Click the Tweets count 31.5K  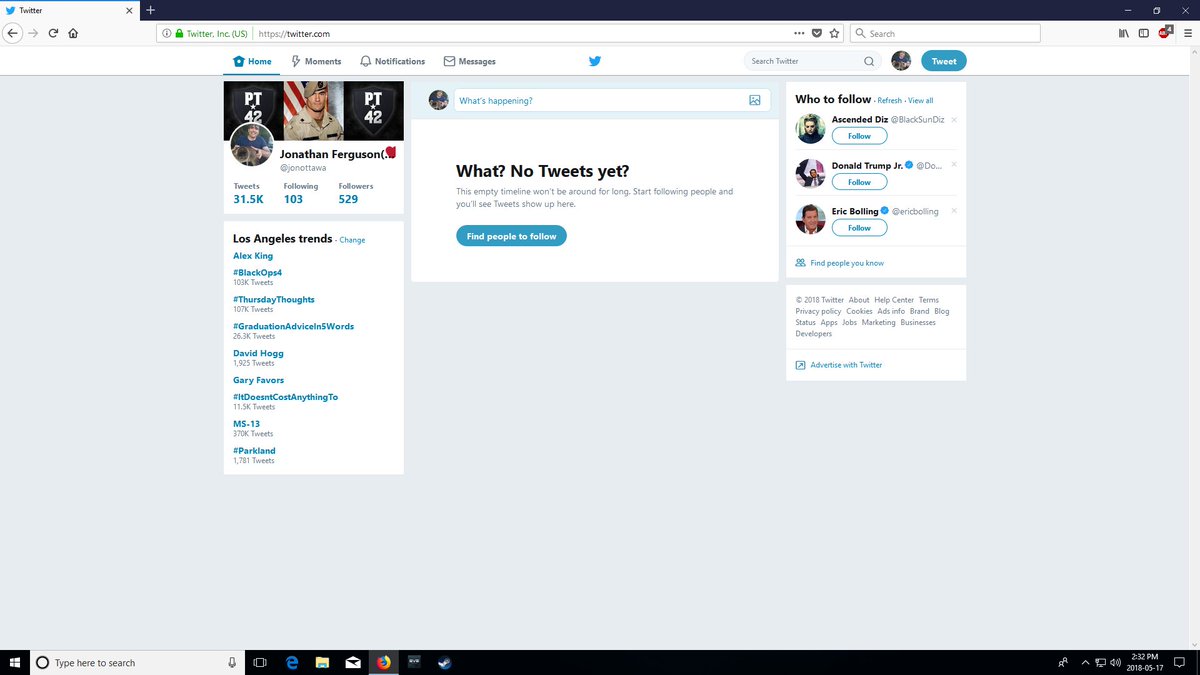(248, 199)
